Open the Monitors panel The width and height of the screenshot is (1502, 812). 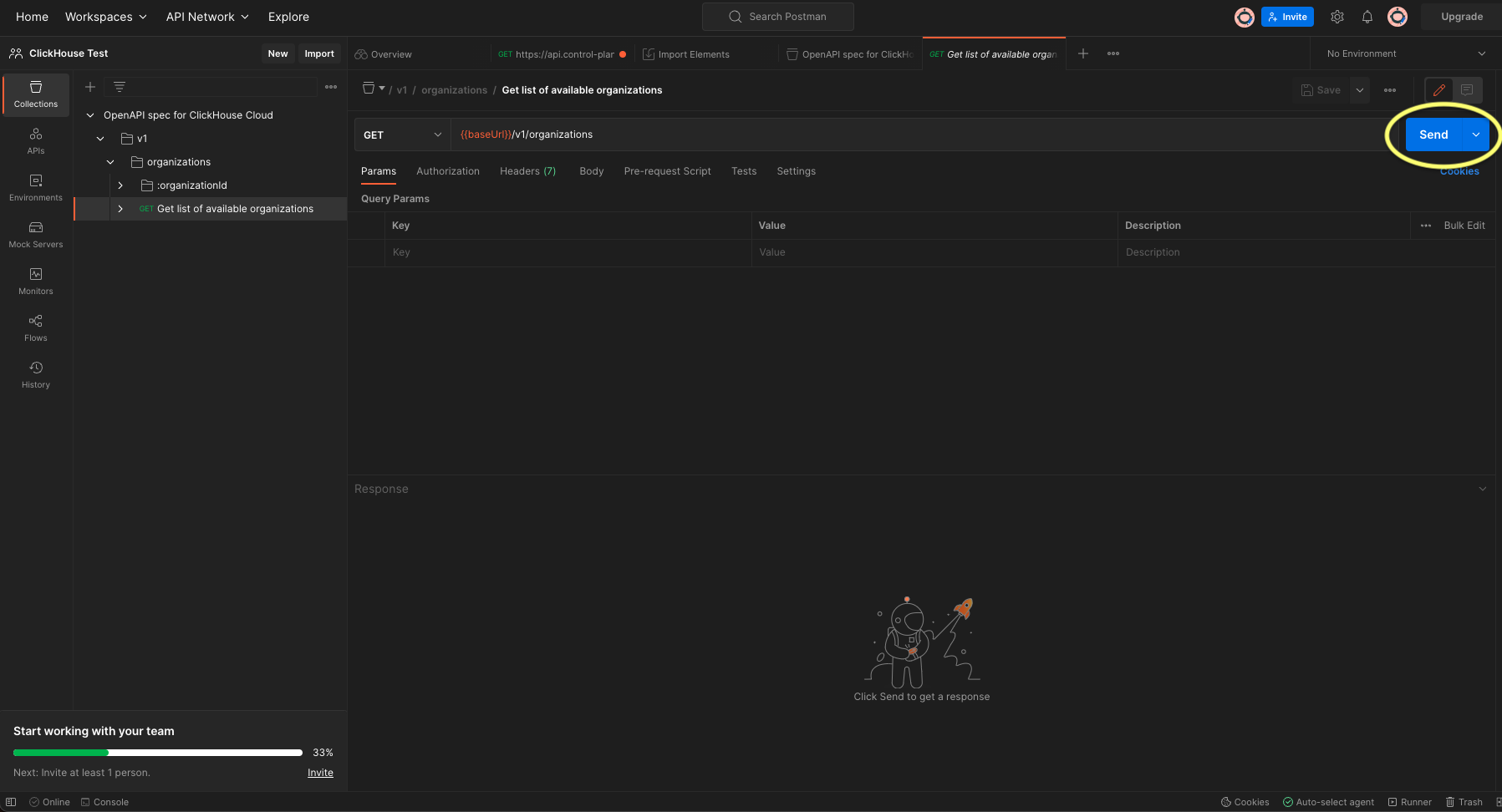click(x=35, y=280)
